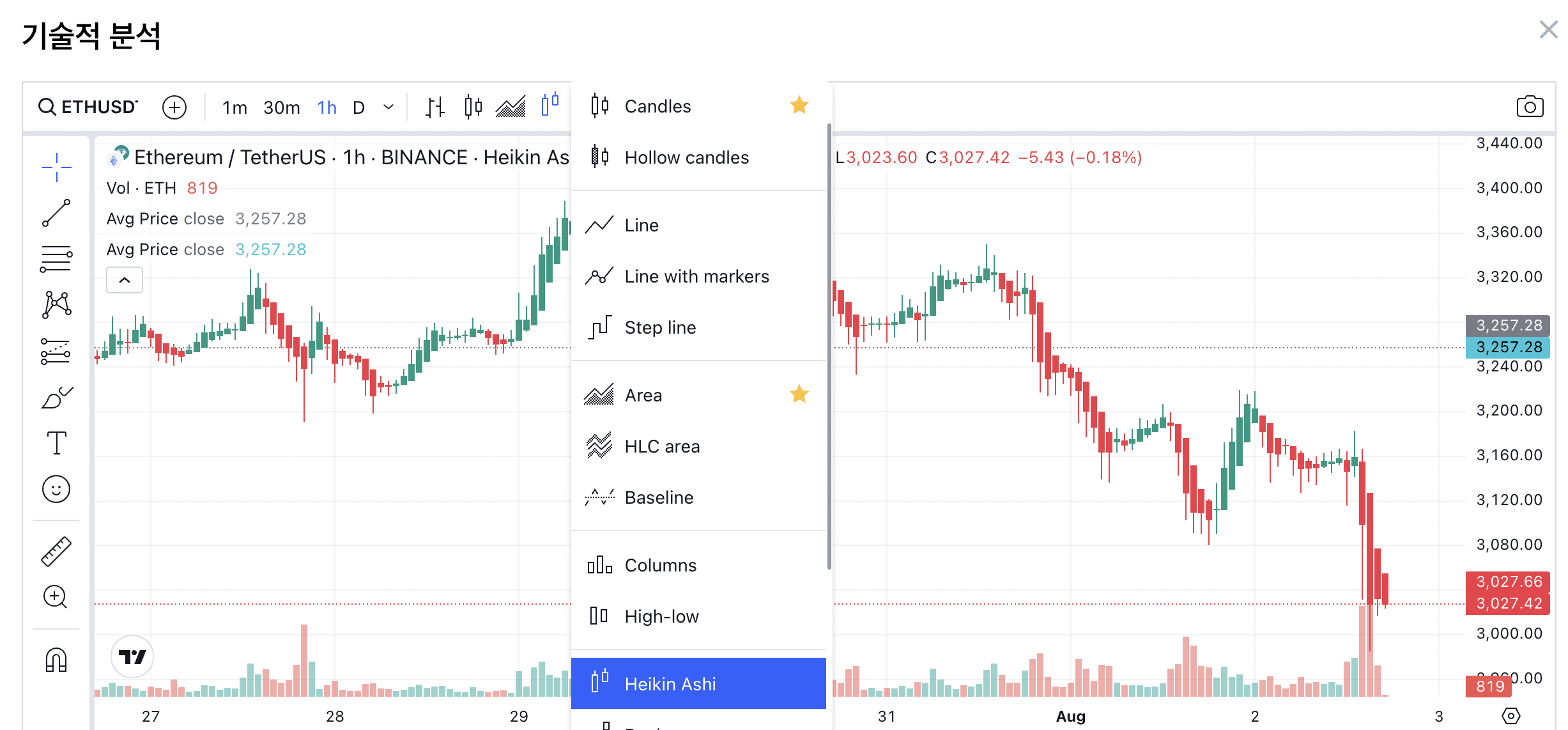Select the text annotation tool
Image resolution: width=1568 pixels, height=730 pixels.
tap(56, 442)
